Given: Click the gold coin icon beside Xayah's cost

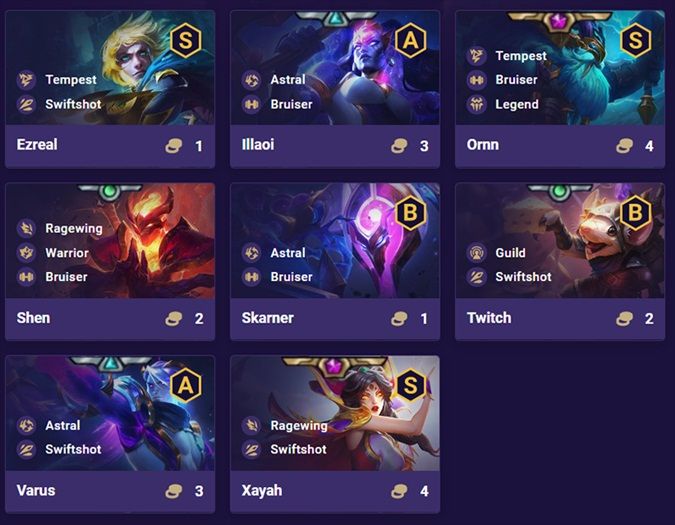Looking at the screenshot, I should (399, 491).
